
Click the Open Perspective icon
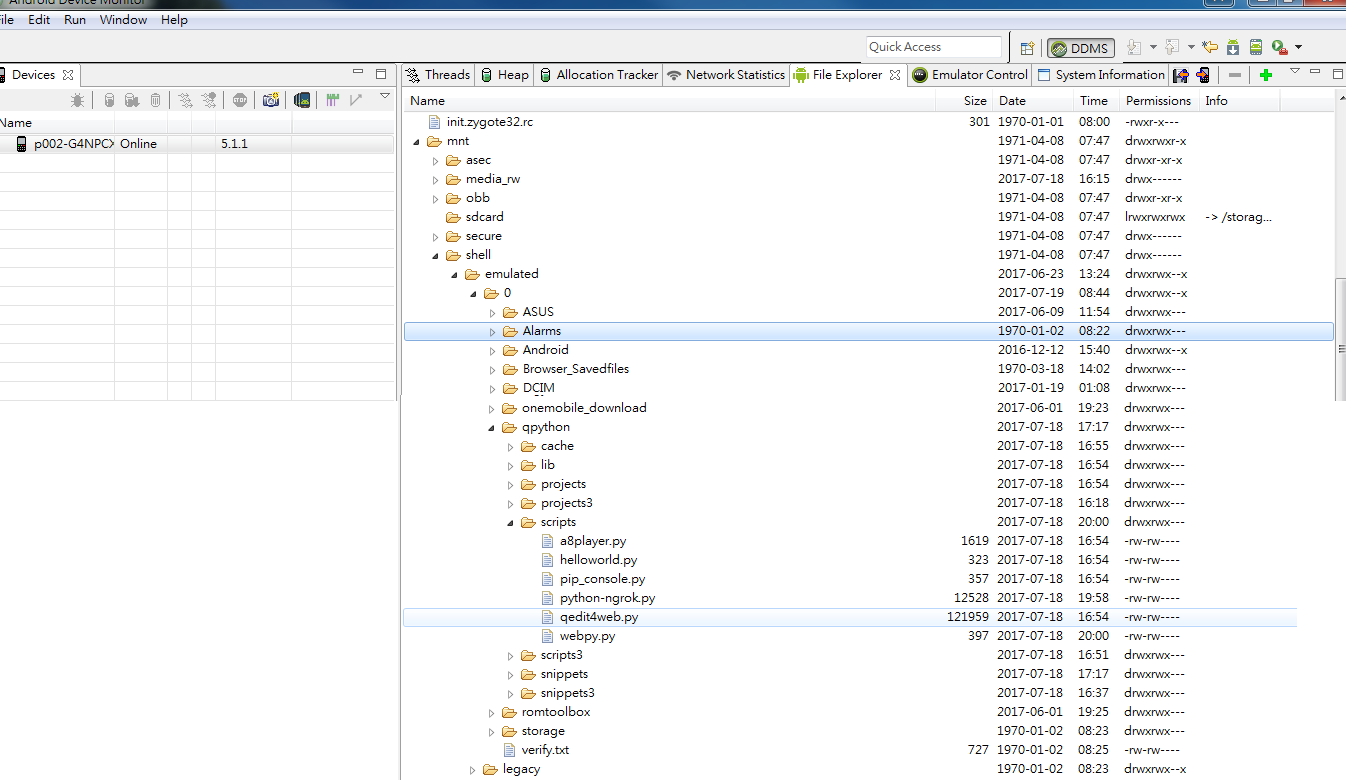[1027, 48]
